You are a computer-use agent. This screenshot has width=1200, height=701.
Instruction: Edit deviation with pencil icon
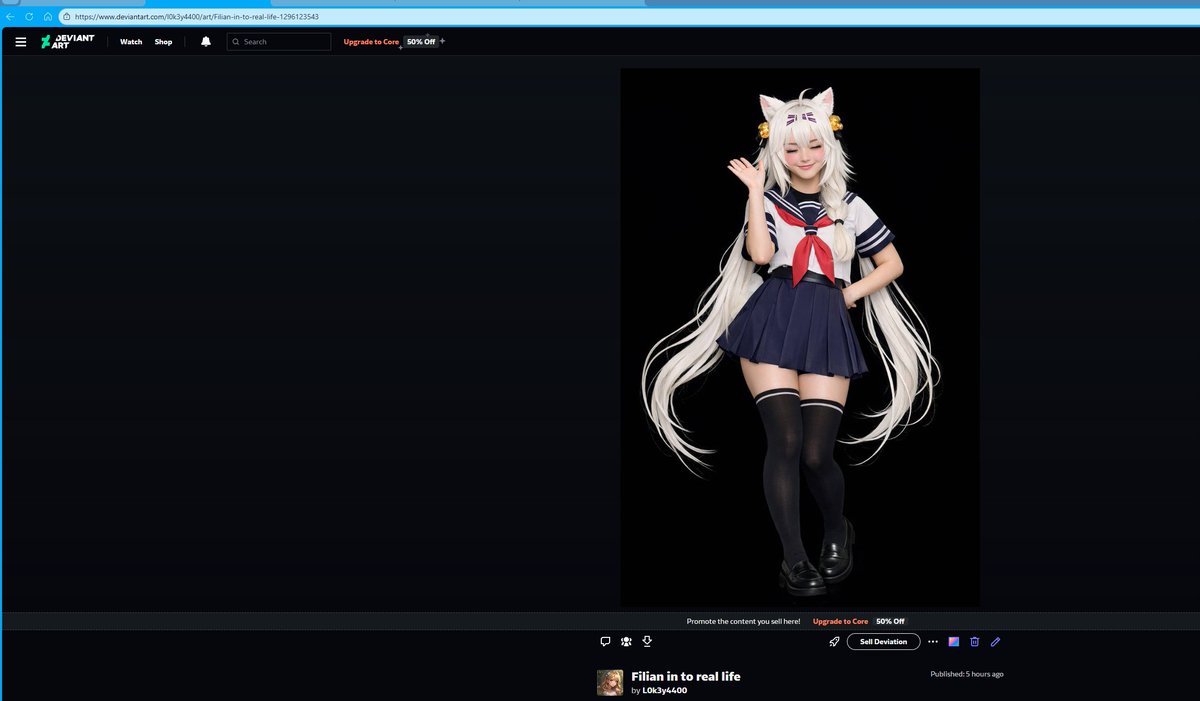tap(996, 641)
